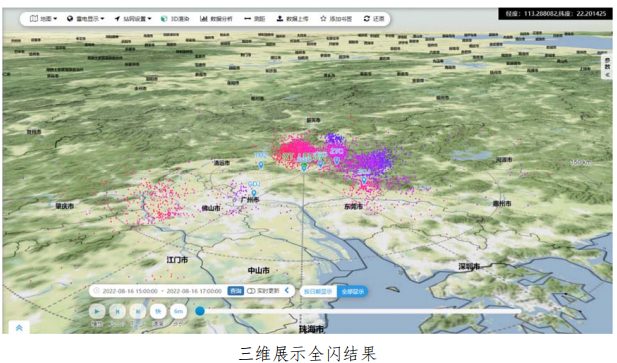Image resolution: width=617 pixels, height=363 pixels.
Task: Click the 3D cube icon
Action: point(164,18)
